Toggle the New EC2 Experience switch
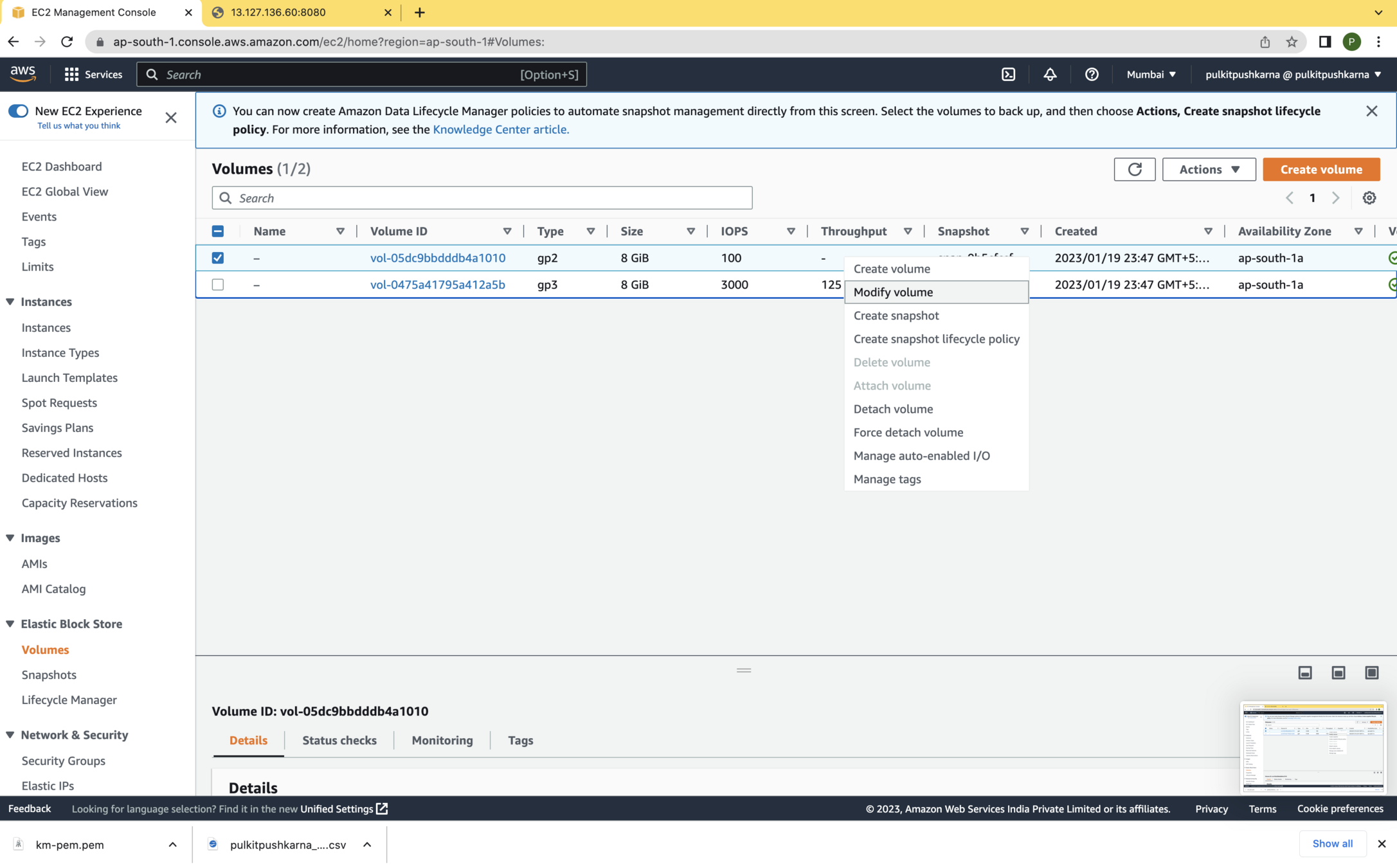This screenshot has width=1397, height=868. click(x=19, y=111)
